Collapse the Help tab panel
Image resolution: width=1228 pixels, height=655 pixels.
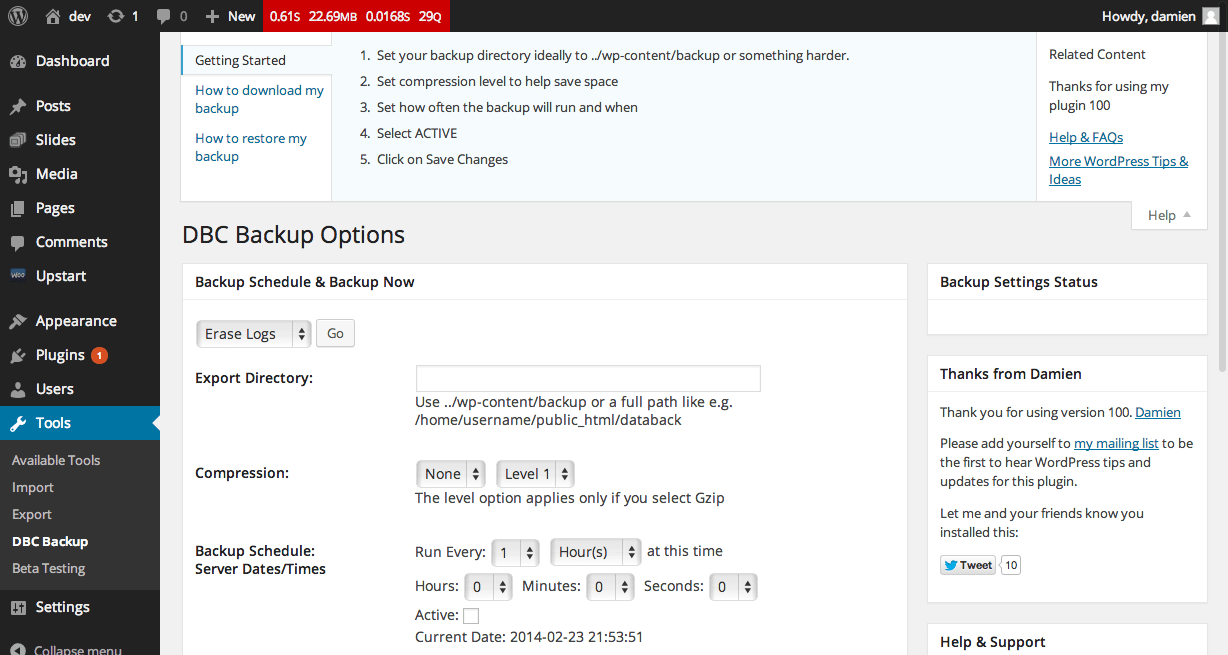click(x=1169, y=215)
